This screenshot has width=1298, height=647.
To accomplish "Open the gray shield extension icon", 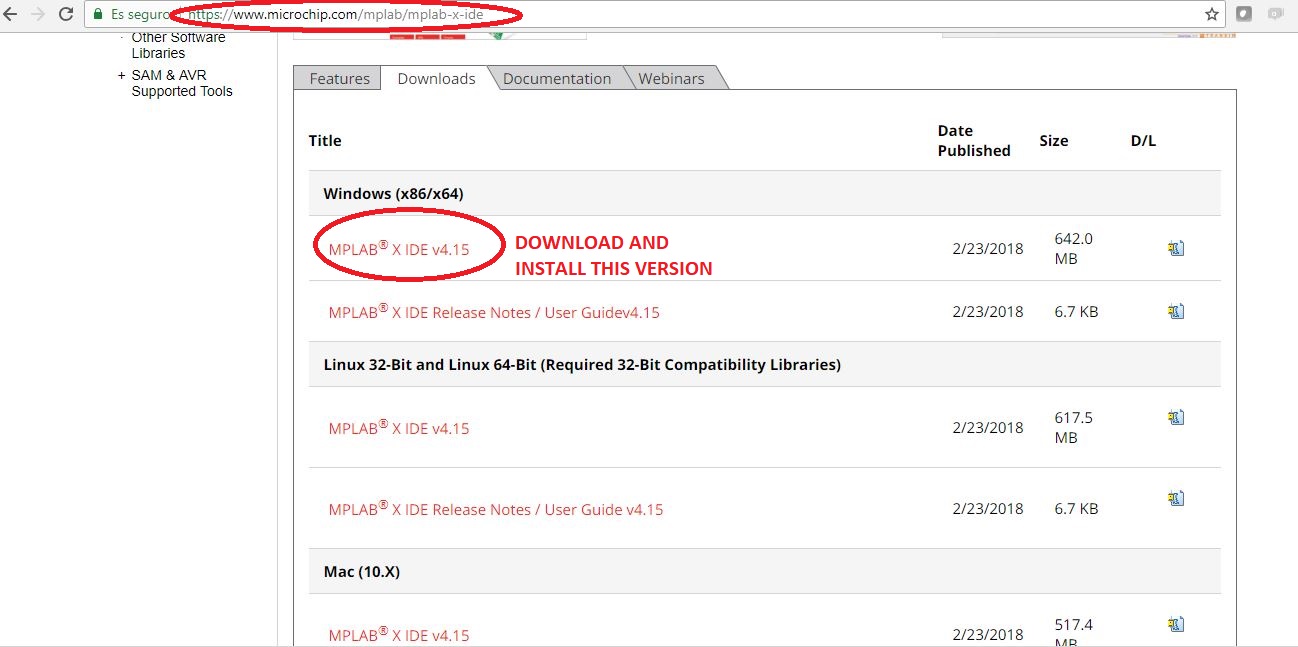I will click(1244, 14).
